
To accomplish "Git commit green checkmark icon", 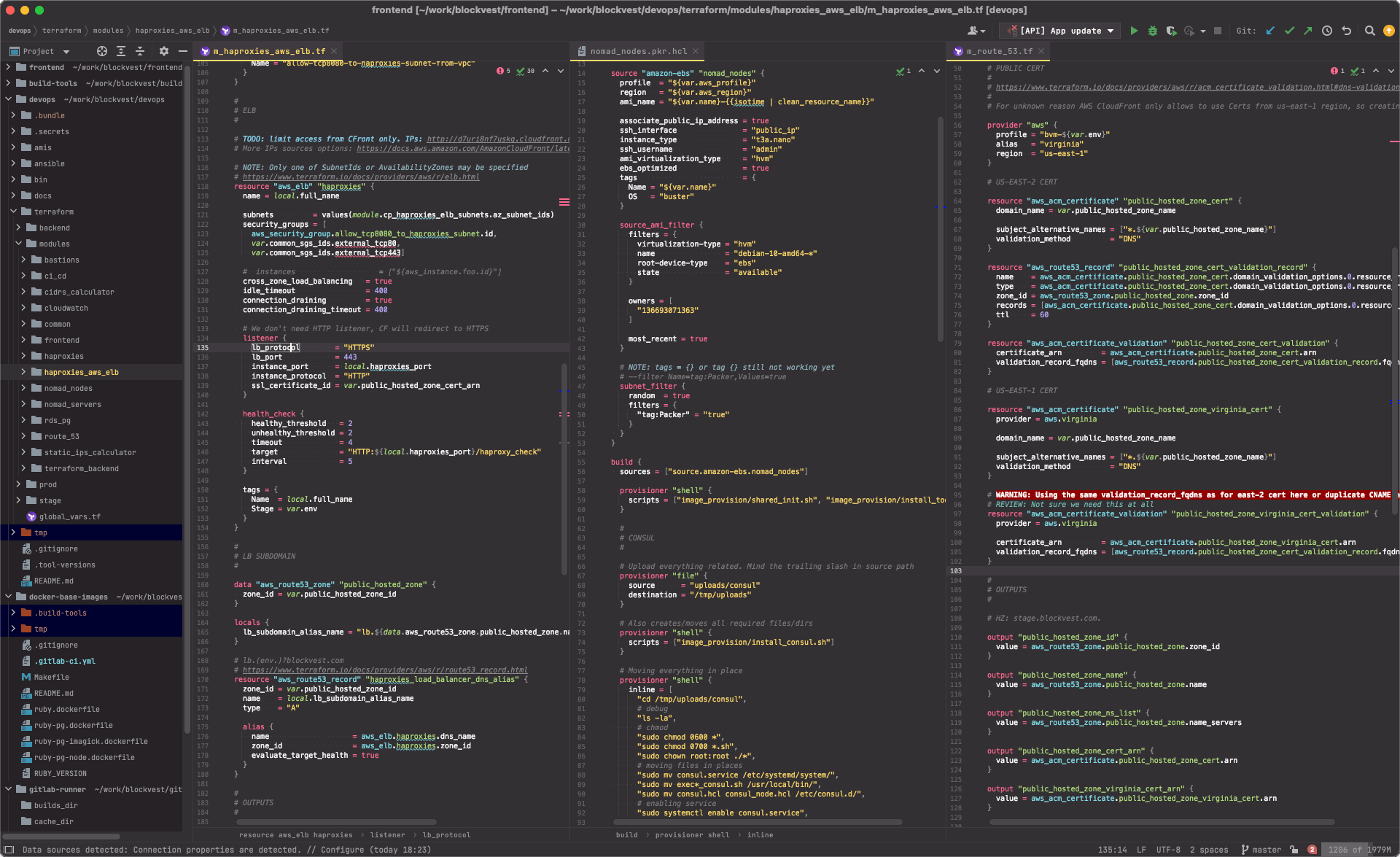I will (1289, 31).
